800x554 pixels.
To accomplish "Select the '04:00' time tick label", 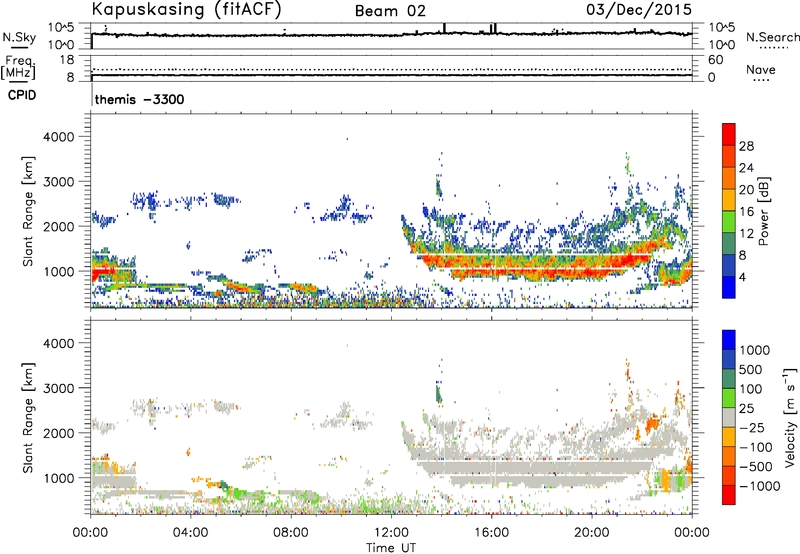I will 190,533.
